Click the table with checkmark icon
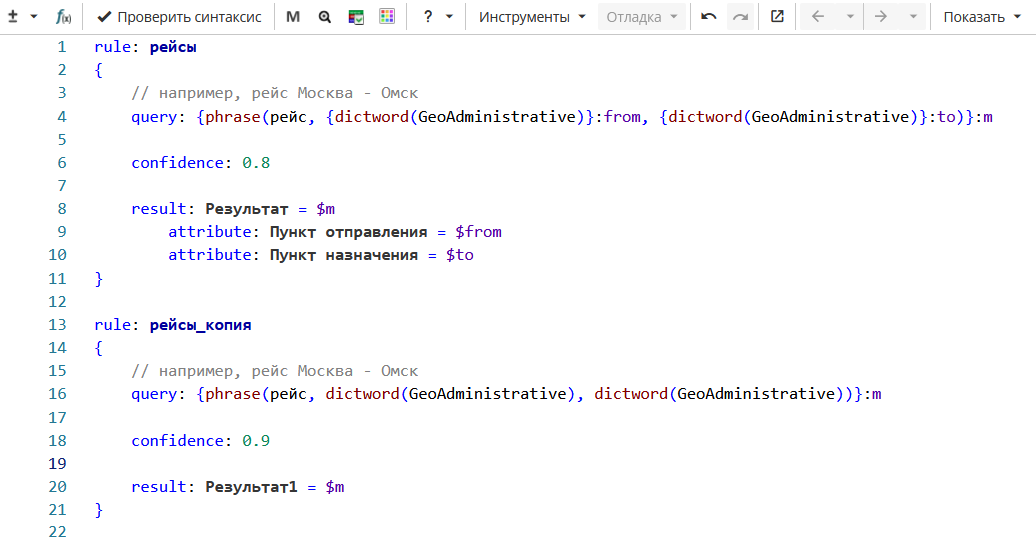Viewport: 1036px width, 548px height. [x=356, y=17]
